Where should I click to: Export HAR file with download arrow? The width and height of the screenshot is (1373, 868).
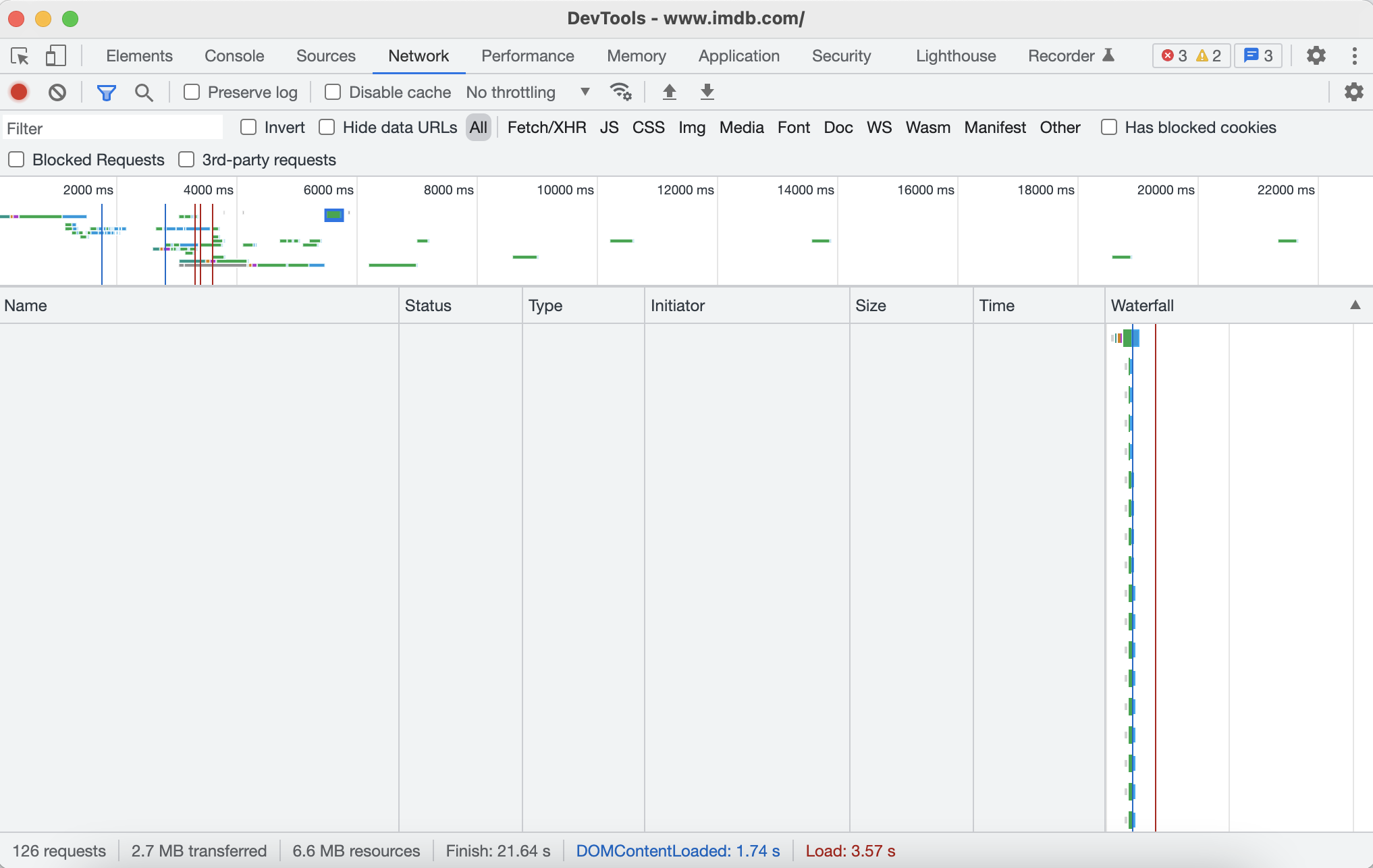[707, 92]
